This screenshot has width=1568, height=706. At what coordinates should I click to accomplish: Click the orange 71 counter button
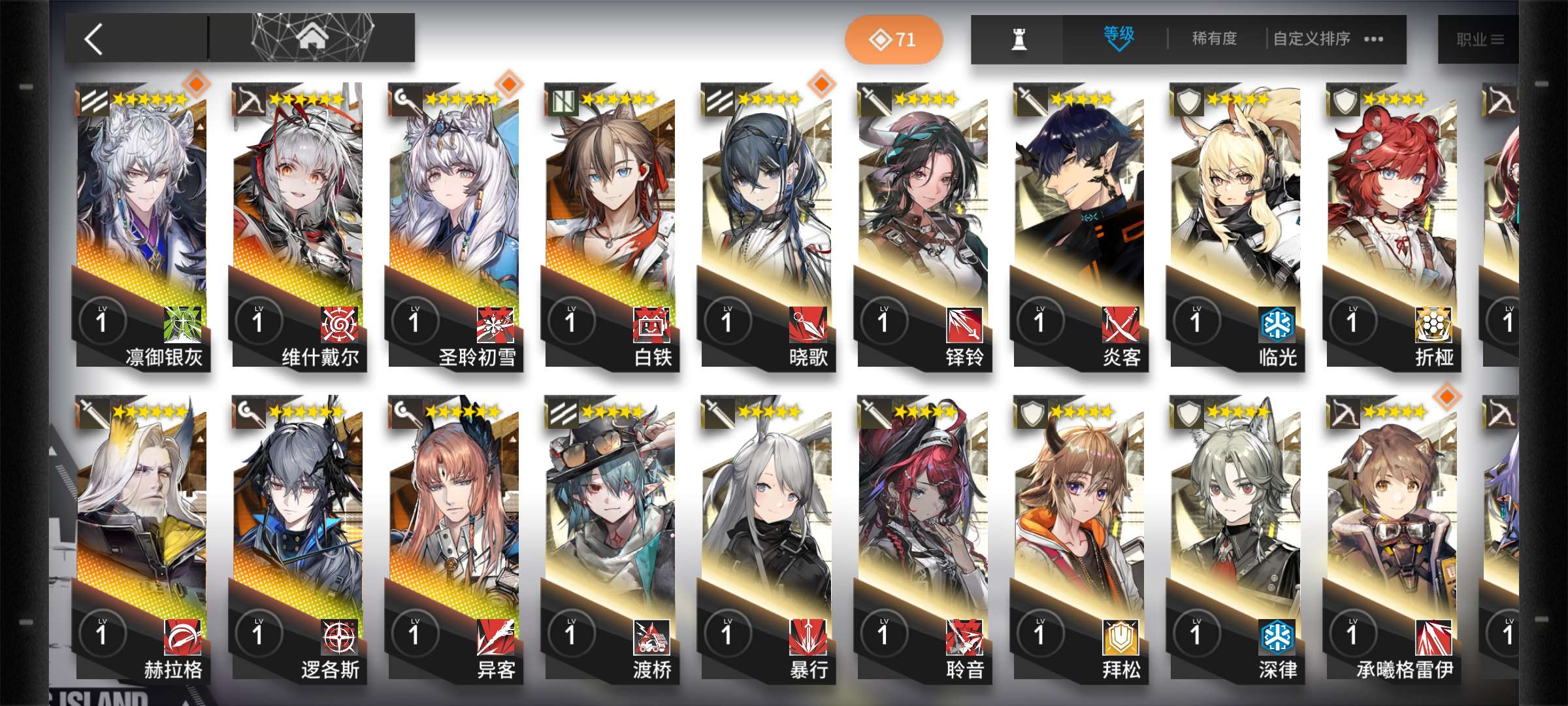[893, 39]
